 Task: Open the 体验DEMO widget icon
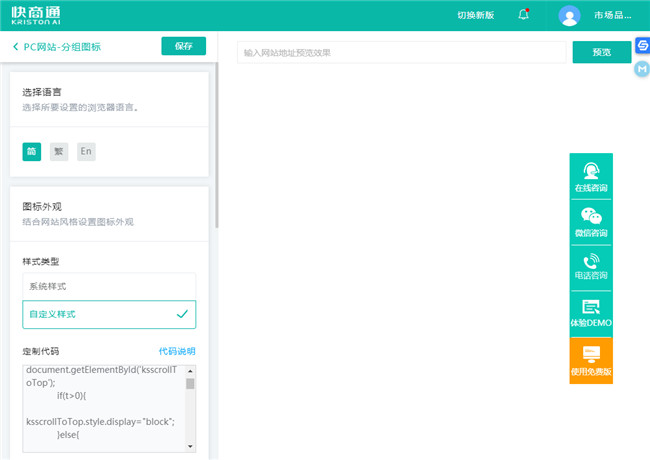click(x=591, y=308)
